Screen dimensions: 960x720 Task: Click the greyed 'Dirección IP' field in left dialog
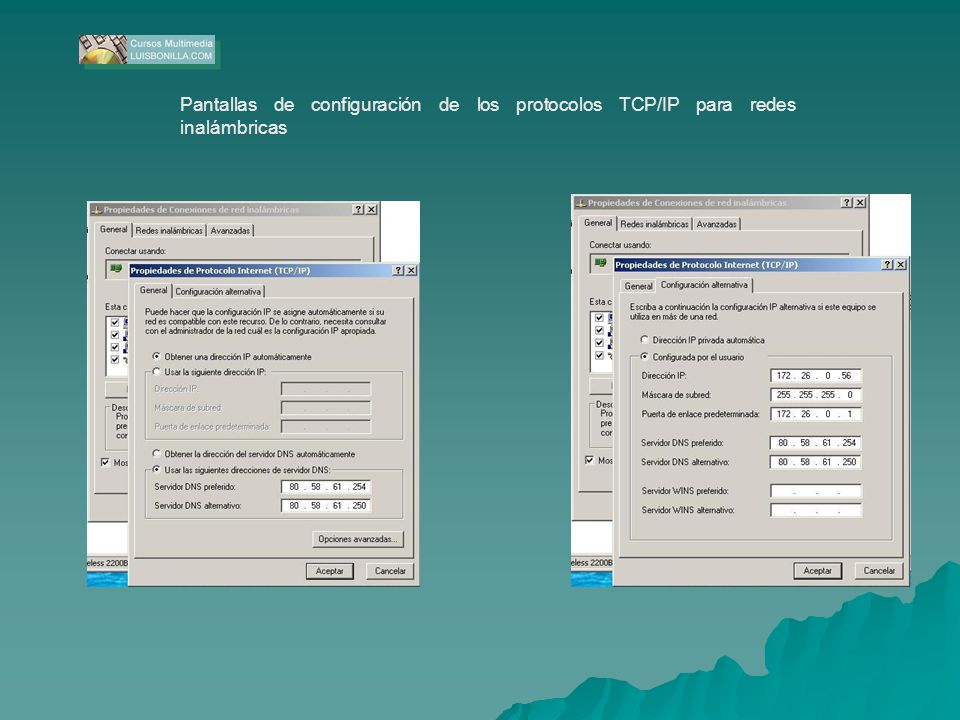326,389
